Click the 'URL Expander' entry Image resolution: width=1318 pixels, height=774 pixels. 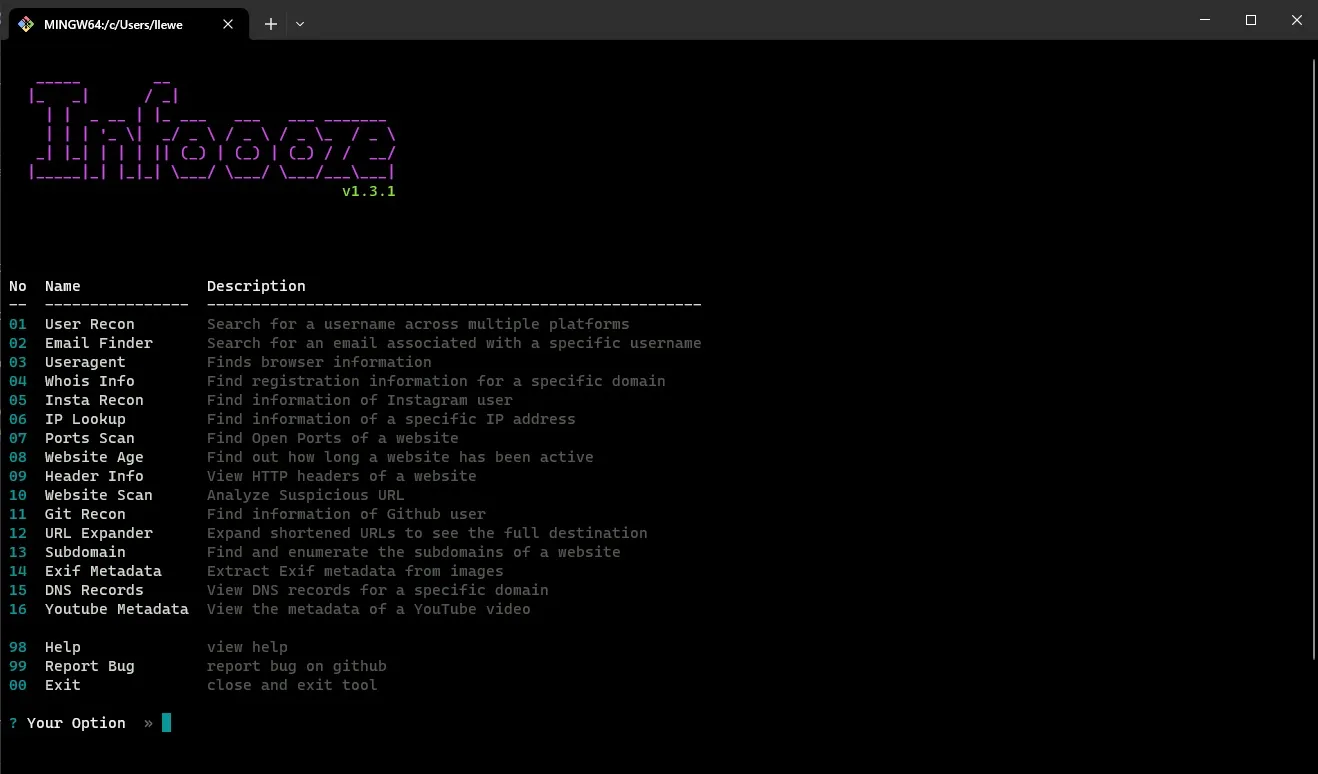click(x=98, y=533)
